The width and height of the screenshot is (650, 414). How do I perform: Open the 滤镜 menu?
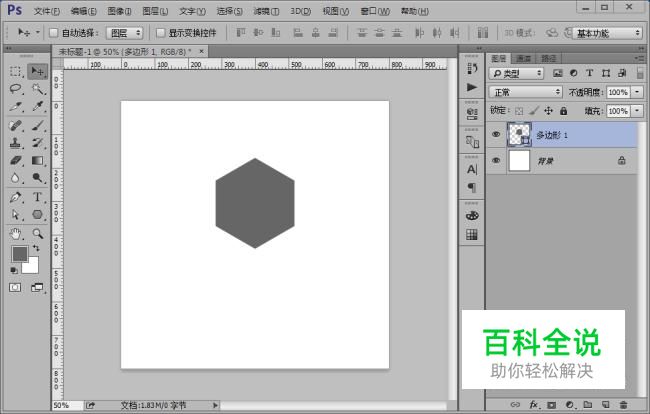coord(265,10)
